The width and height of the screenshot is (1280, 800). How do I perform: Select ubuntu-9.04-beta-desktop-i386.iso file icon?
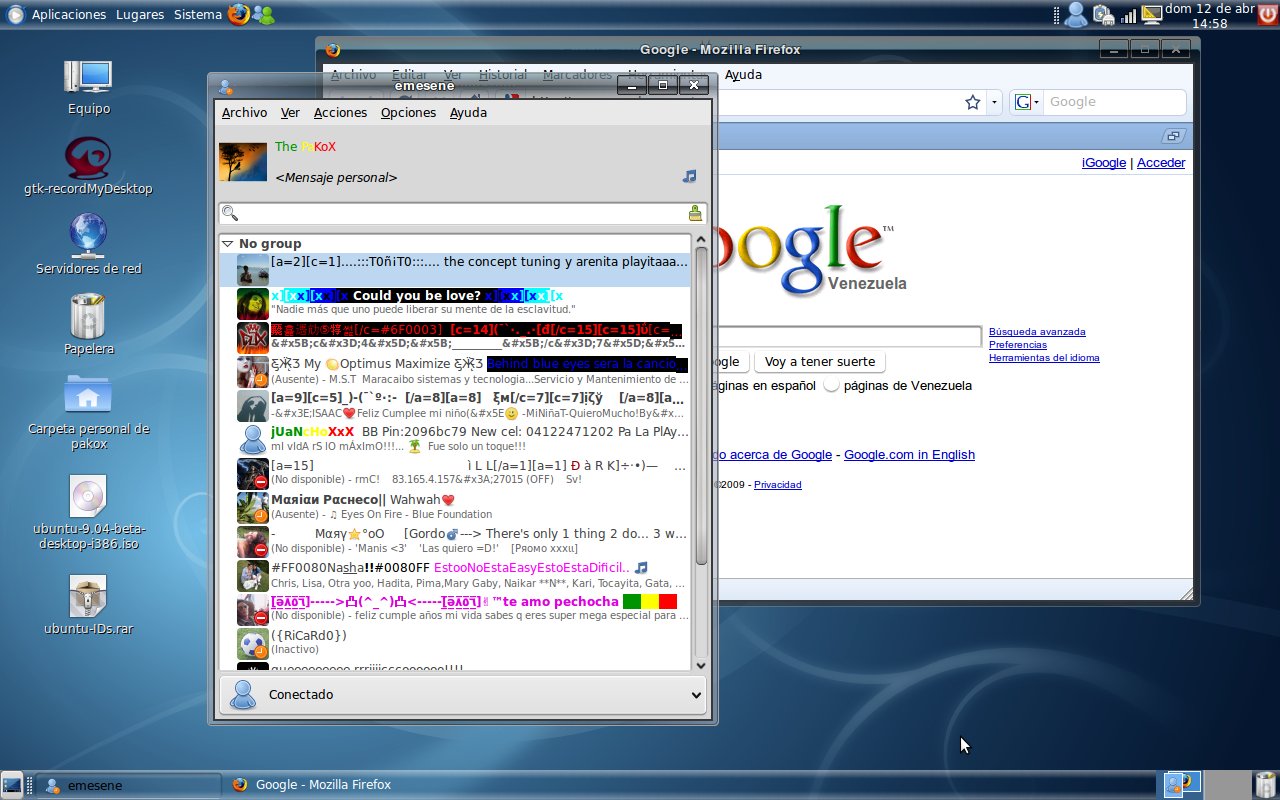[x=88, y=513]
